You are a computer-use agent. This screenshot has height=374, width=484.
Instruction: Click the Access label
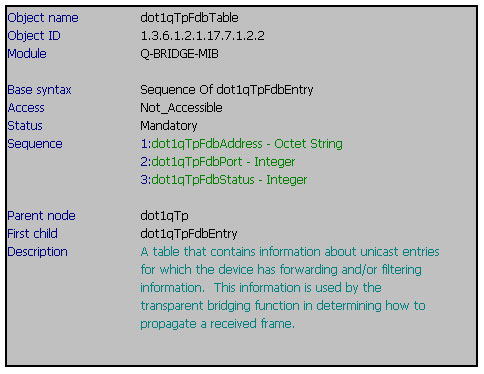coord(26,108)
